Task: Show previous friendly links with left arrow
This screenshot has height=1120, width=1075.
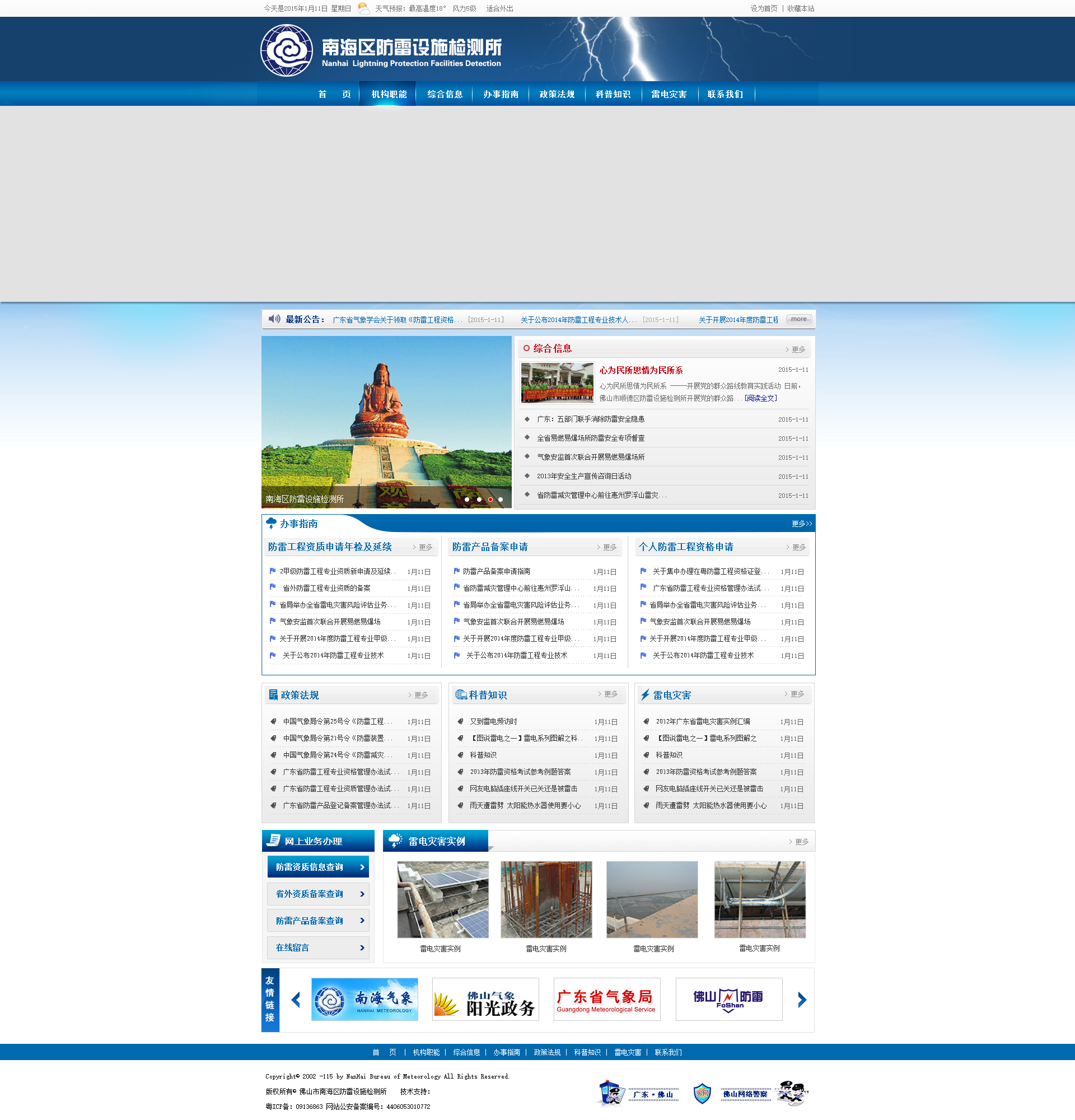Action: click(x=296, y=1000)
